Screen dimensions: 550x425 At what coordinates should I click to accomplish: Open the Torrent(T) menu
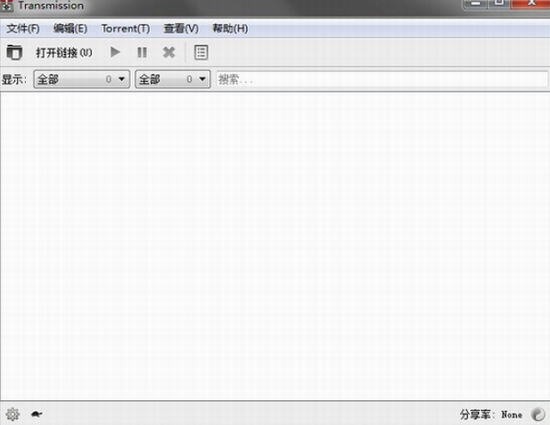[x=126, y=28]
